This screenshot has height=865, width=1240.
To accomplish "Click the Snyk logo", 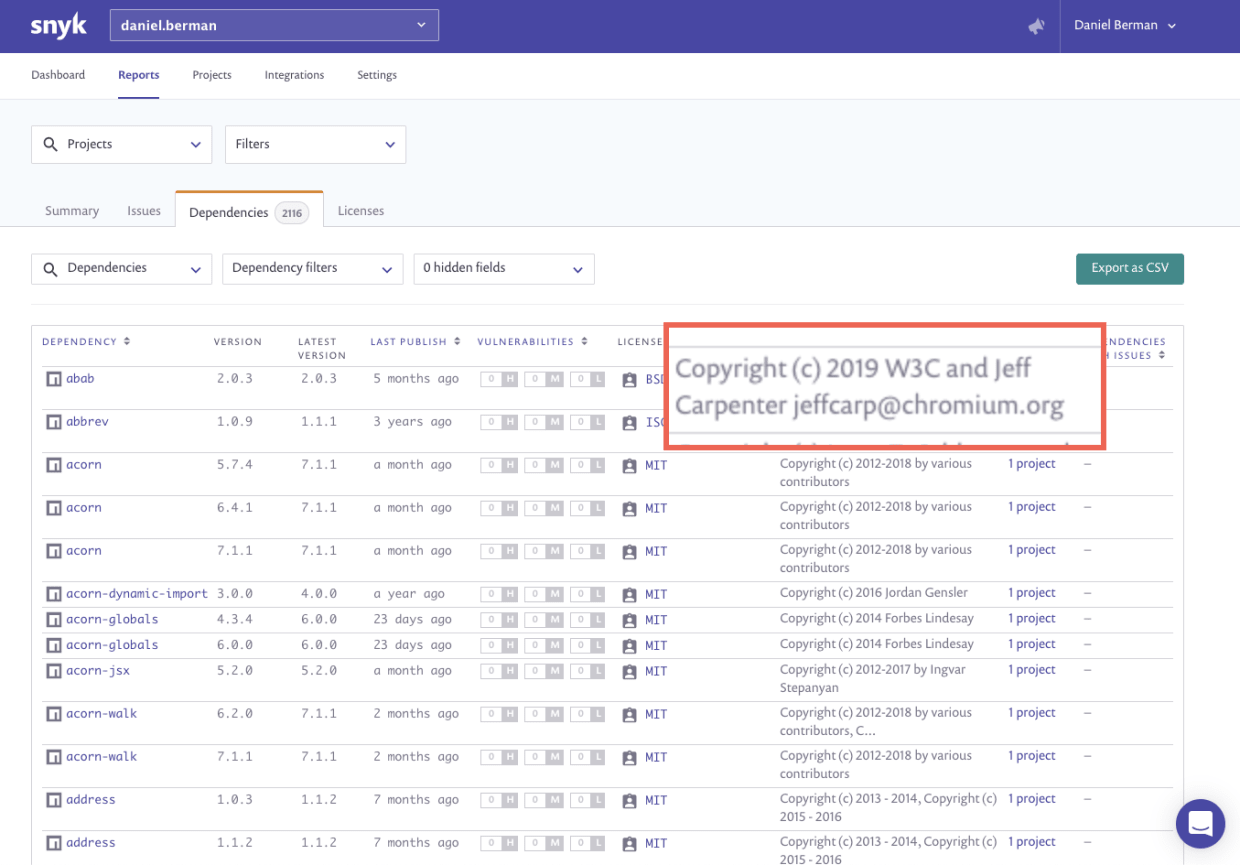I will click(x=59, y=26).
